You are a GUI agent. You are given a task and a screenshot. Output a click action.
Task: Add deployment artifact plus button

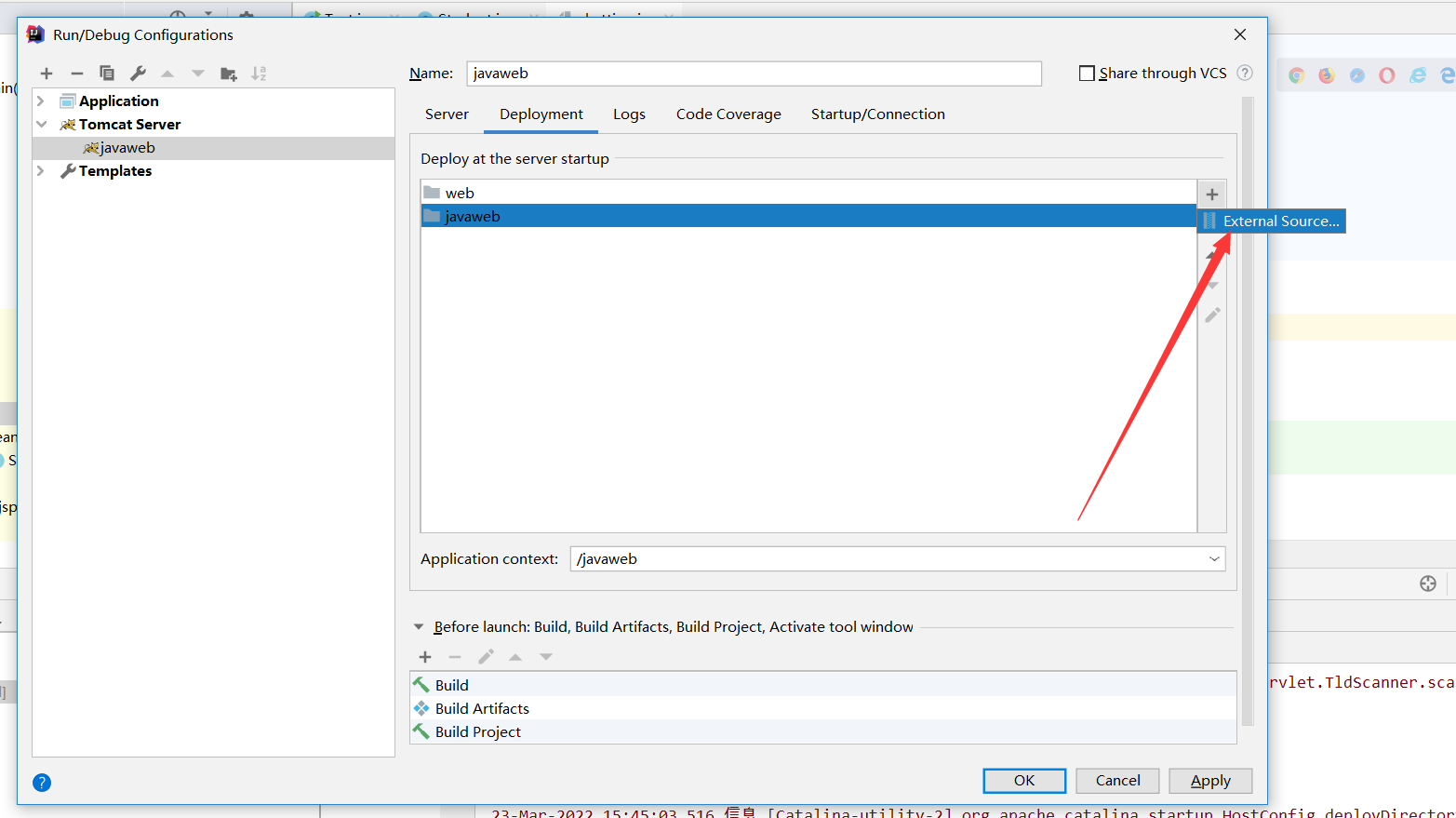point(1212,194)
